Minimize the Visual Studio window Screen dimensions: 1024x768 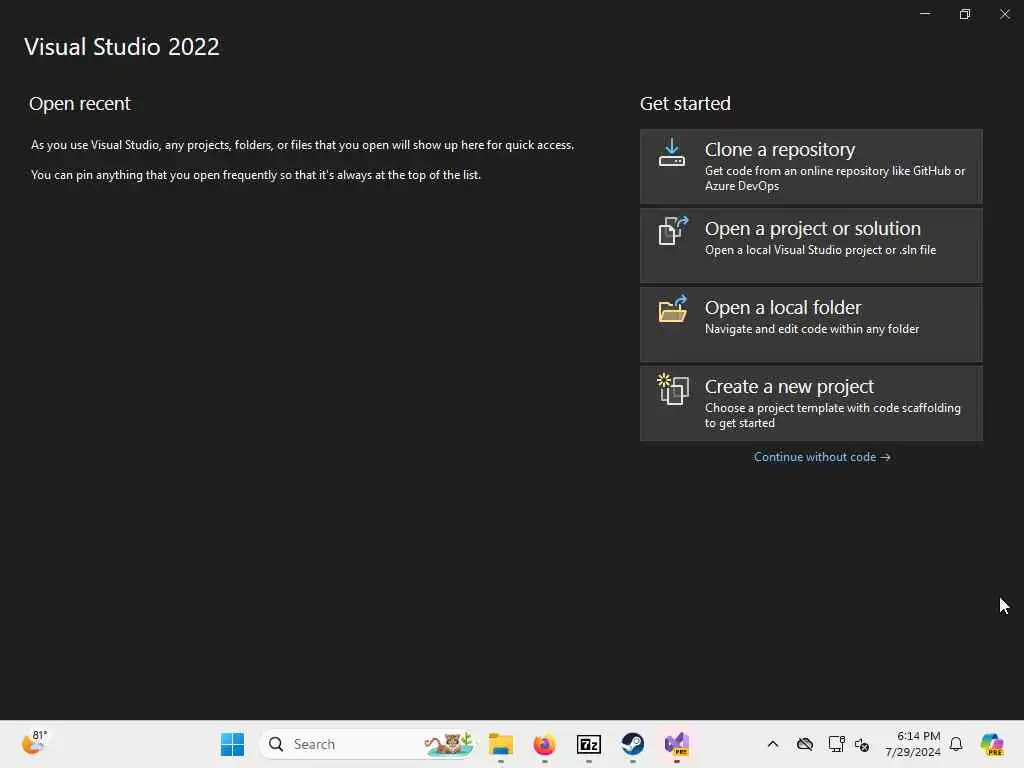point(925,14)
